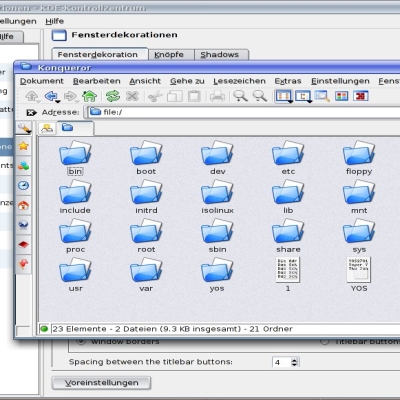The width and height of the screenshot is (400, 400).
Task: Open the Ansicht menu
Action: [145, 81]
